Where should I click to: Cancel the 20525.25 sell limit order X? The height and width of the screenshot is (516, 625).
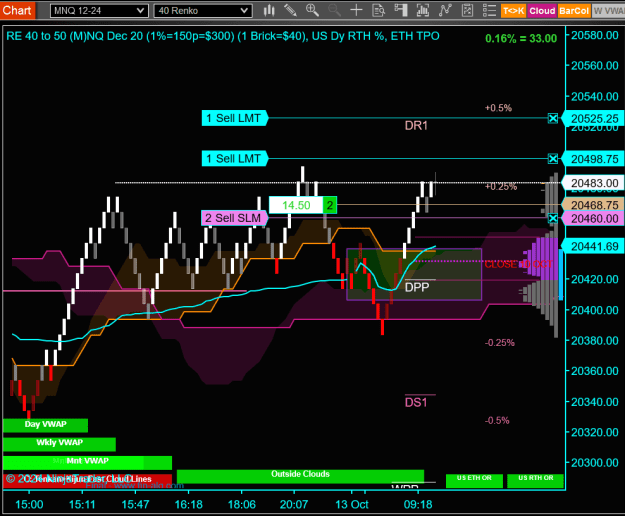[553, 118]
